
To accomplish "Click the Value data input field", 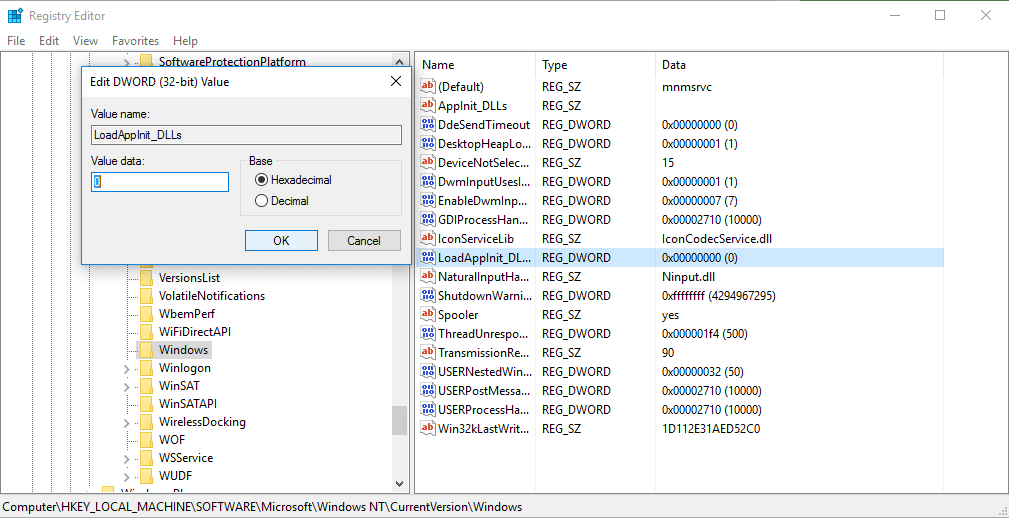I will pos(160,181).
